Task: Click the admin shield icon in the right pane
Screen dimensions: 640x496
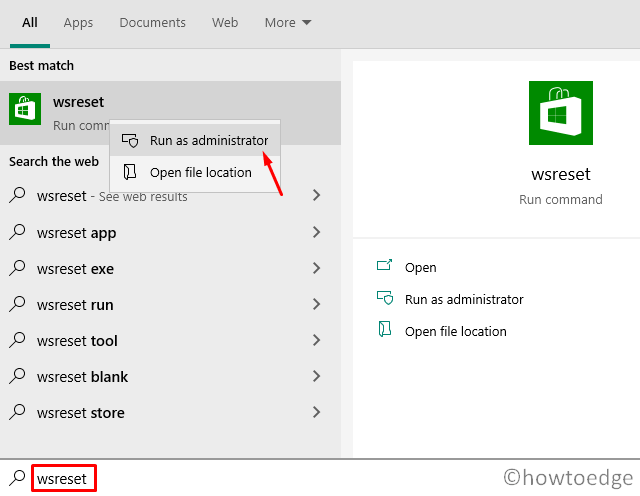Action: click(384, 299)
